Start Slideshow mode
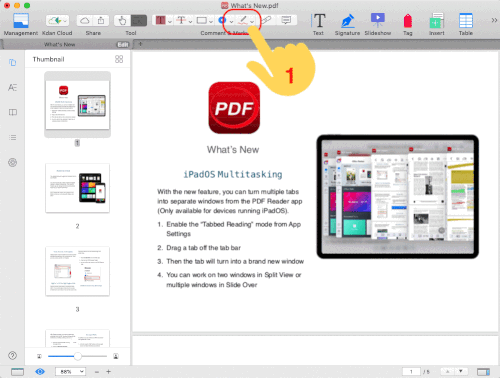This screenshot has width=500, height=378. [x=378, y=21]
